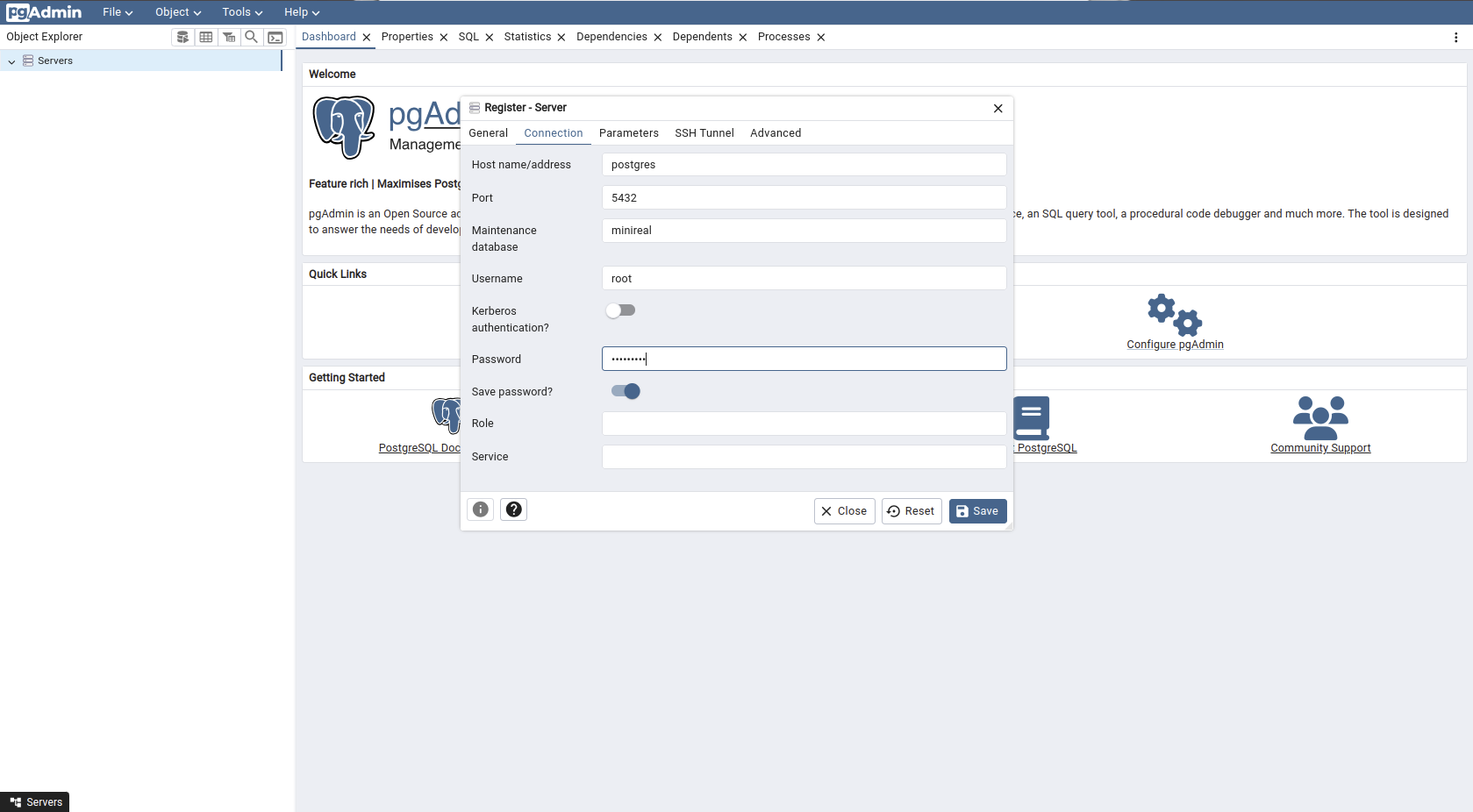Toggle the Save password switch
The height and width of the screenshot is (812, 1473).
(626, 391)
